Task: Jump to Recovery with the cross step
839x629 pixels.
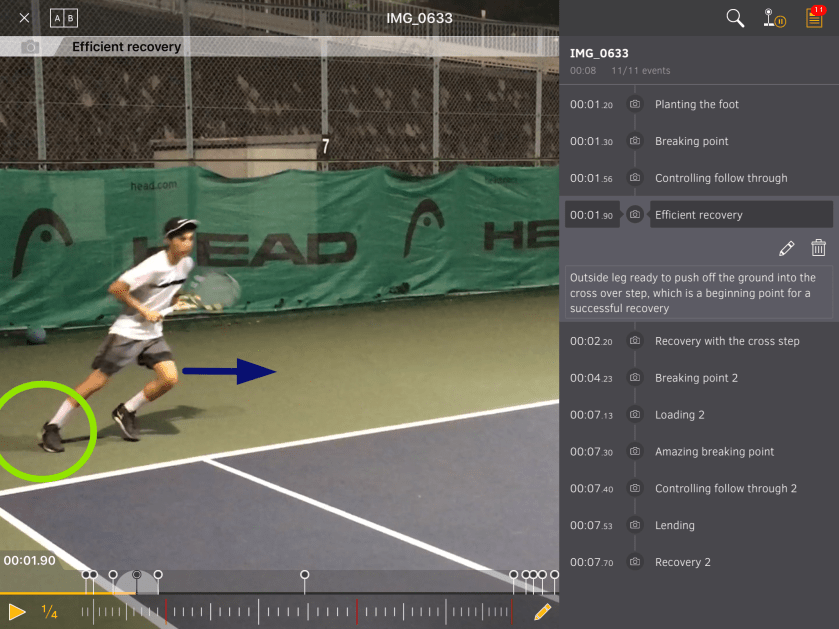Action: 727,341
